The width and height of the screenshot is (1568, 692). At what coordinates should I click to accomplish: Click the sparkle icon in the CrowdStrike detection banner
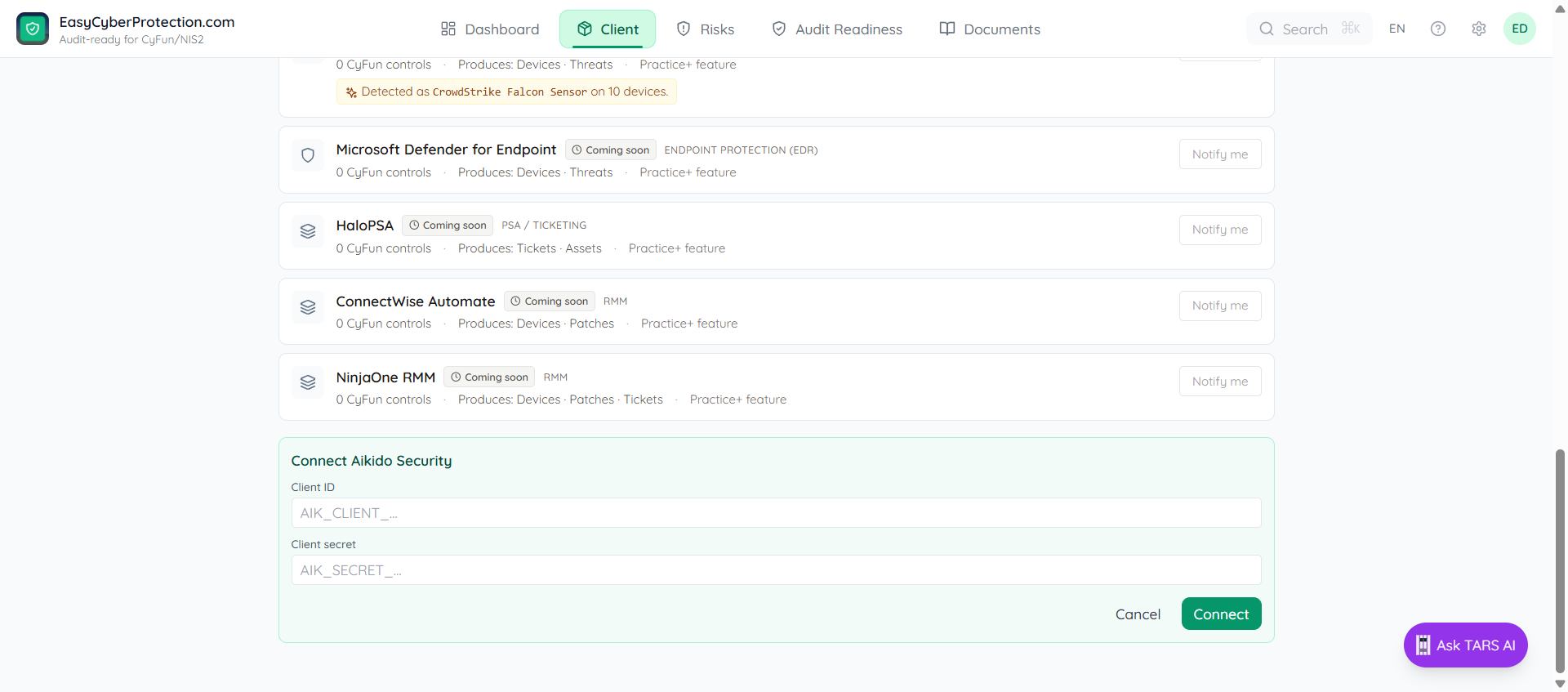point(351,92)
